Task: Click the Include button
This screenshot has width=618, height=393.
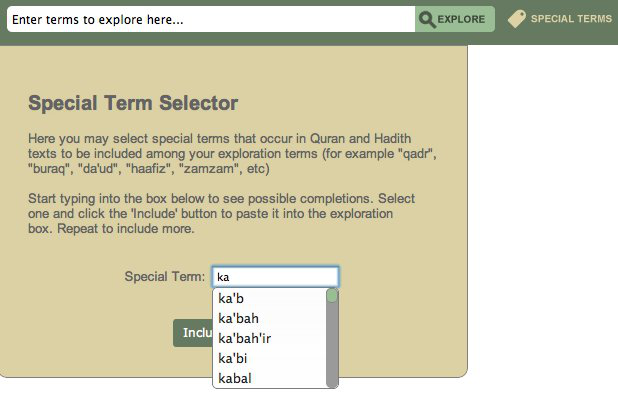Action: [x=193, y=333]
